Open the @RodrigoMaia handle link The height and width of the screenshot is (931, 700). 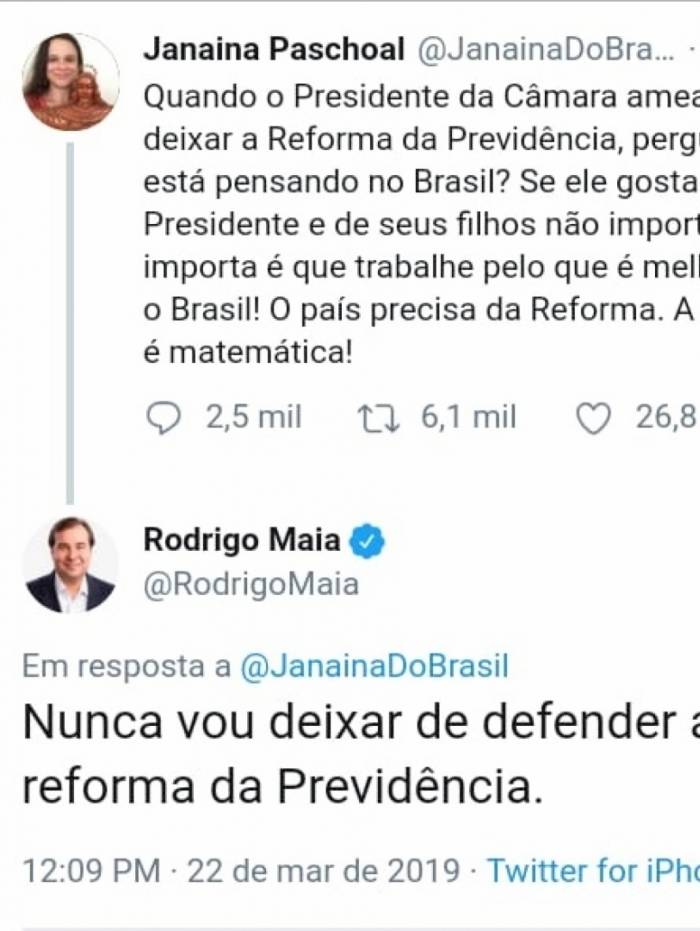point(251,585)
